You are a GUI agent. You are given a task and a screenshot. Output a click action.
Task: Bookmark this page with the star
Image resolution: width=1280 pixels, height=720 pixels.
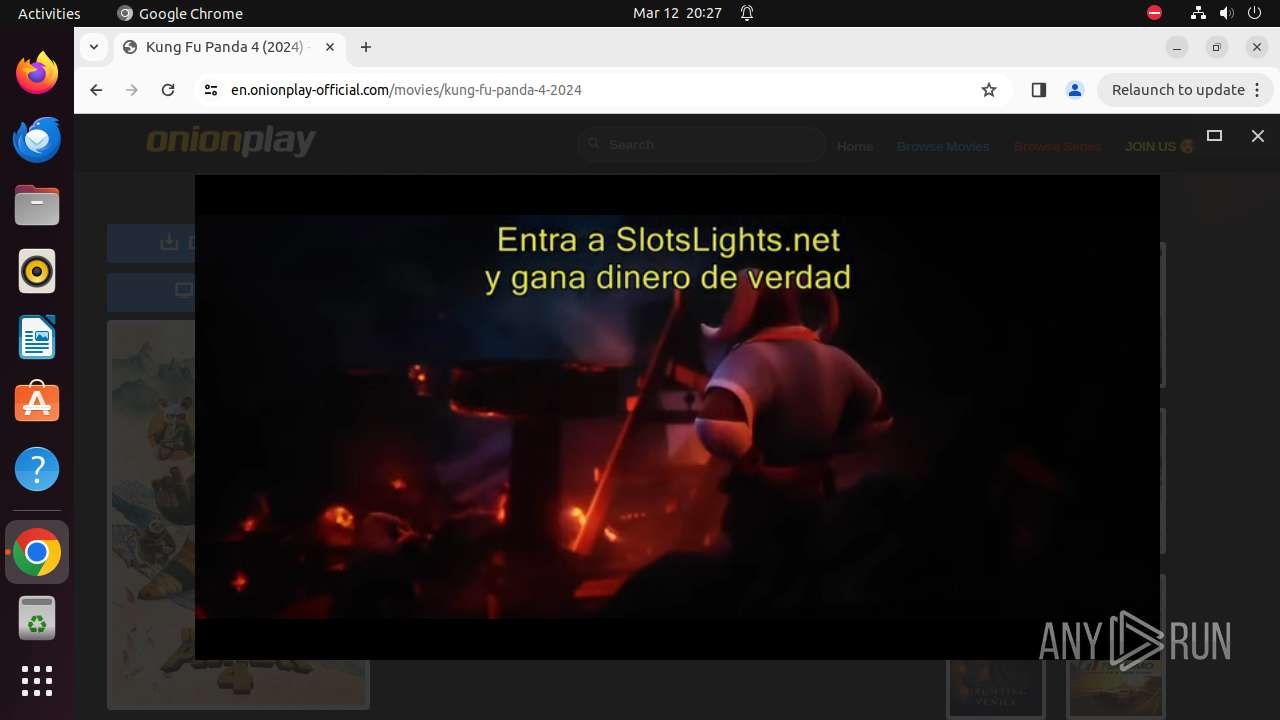click(989, 90)
